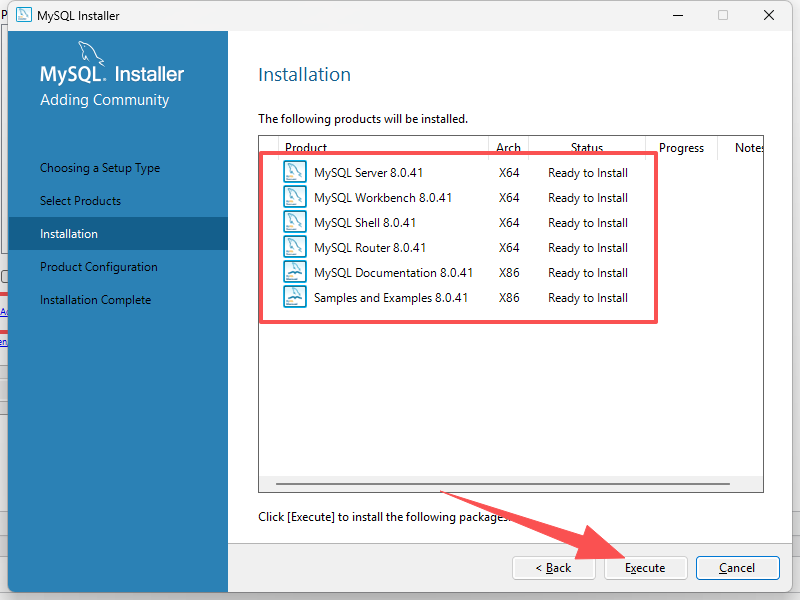This screenshot has width=800, height=600.
Task: Click the MySQL Shell 8.0.41 product icon
Action: [295, 222]
